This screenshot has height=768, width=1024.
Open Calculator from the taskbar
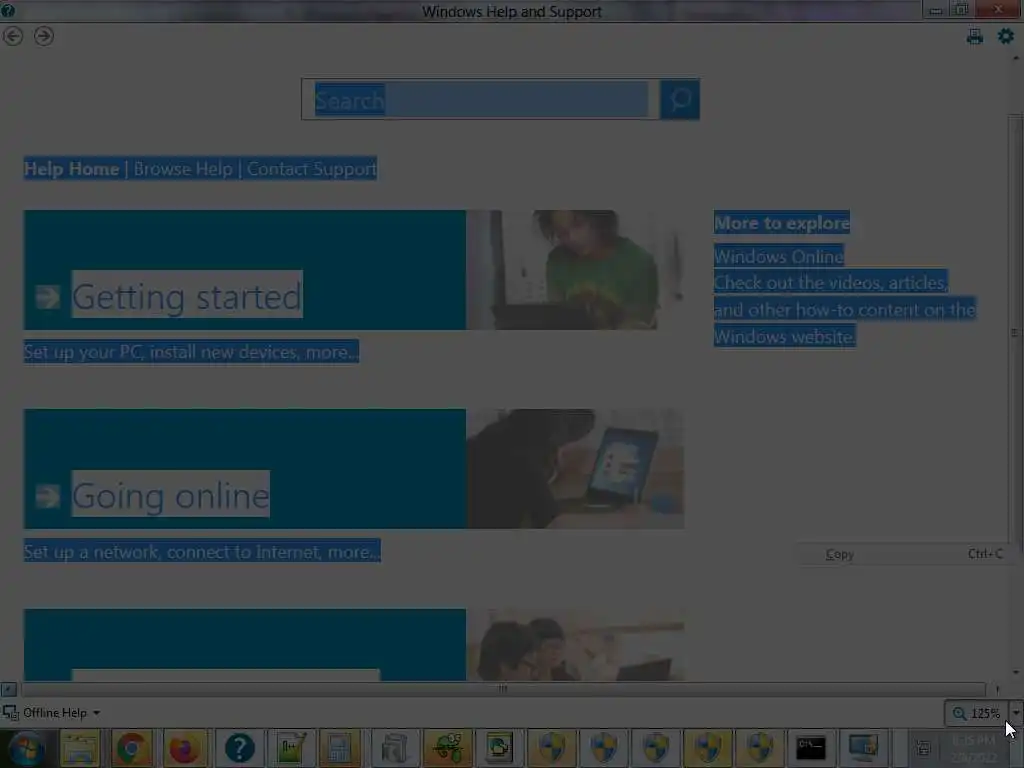pos(340,748)
